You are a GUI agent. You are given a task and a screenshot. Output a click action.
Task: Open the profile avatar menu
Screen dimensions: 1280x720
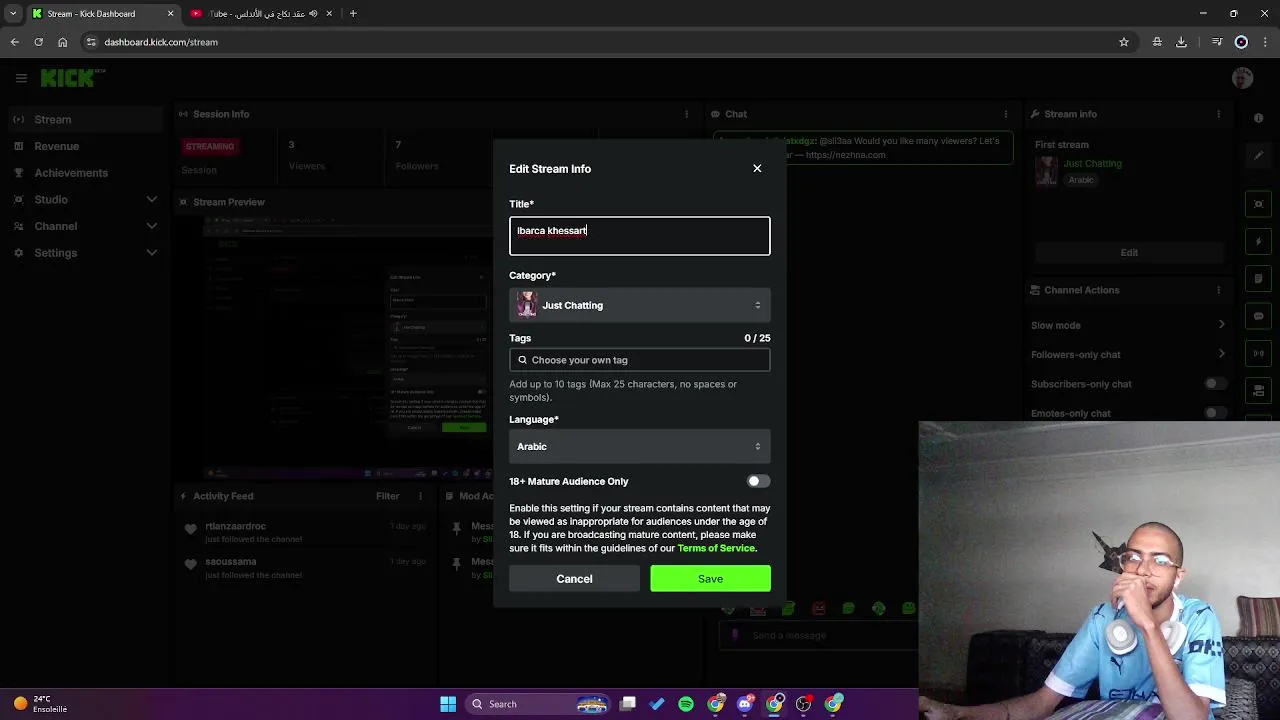tap(1243, 78)
